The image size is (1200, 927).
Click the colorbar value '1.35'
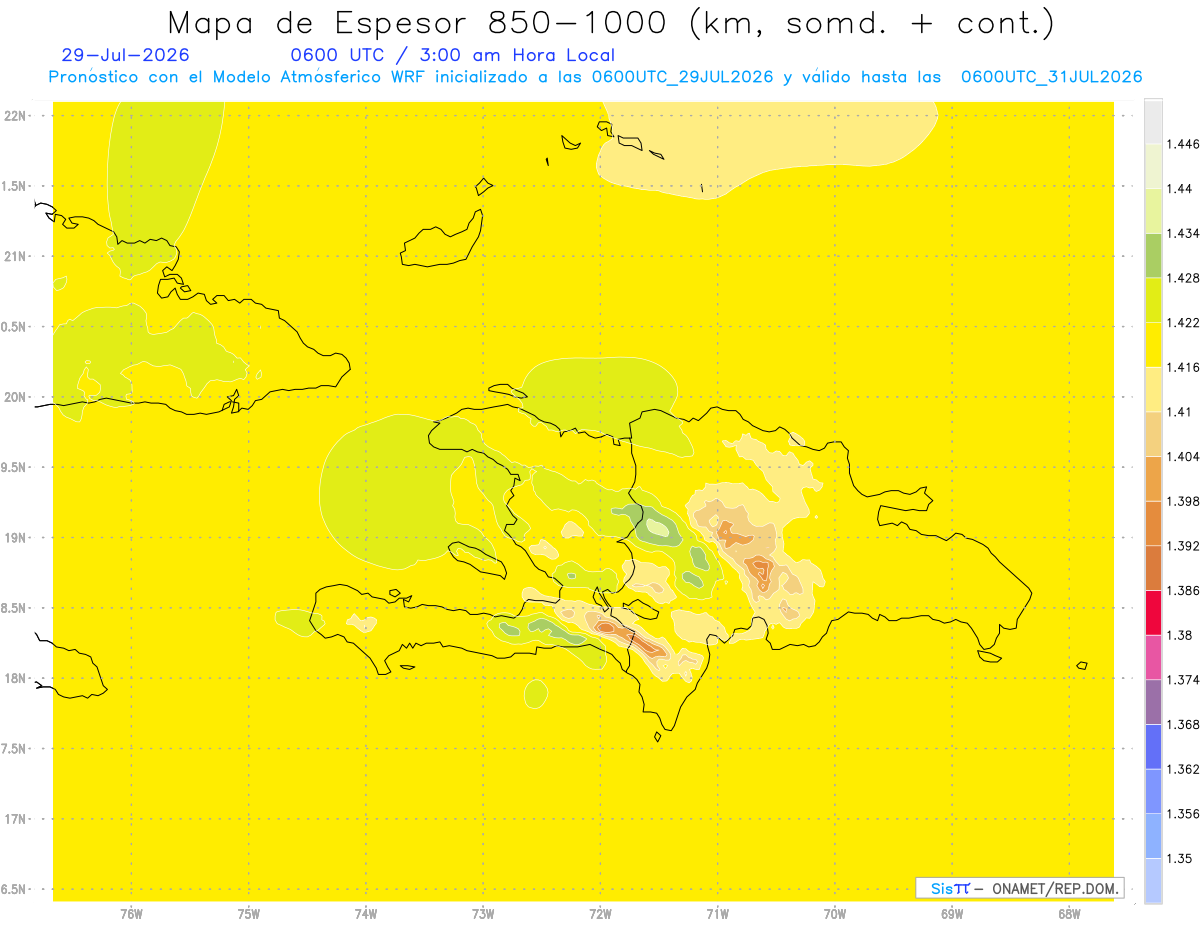tap(1179, 859)
